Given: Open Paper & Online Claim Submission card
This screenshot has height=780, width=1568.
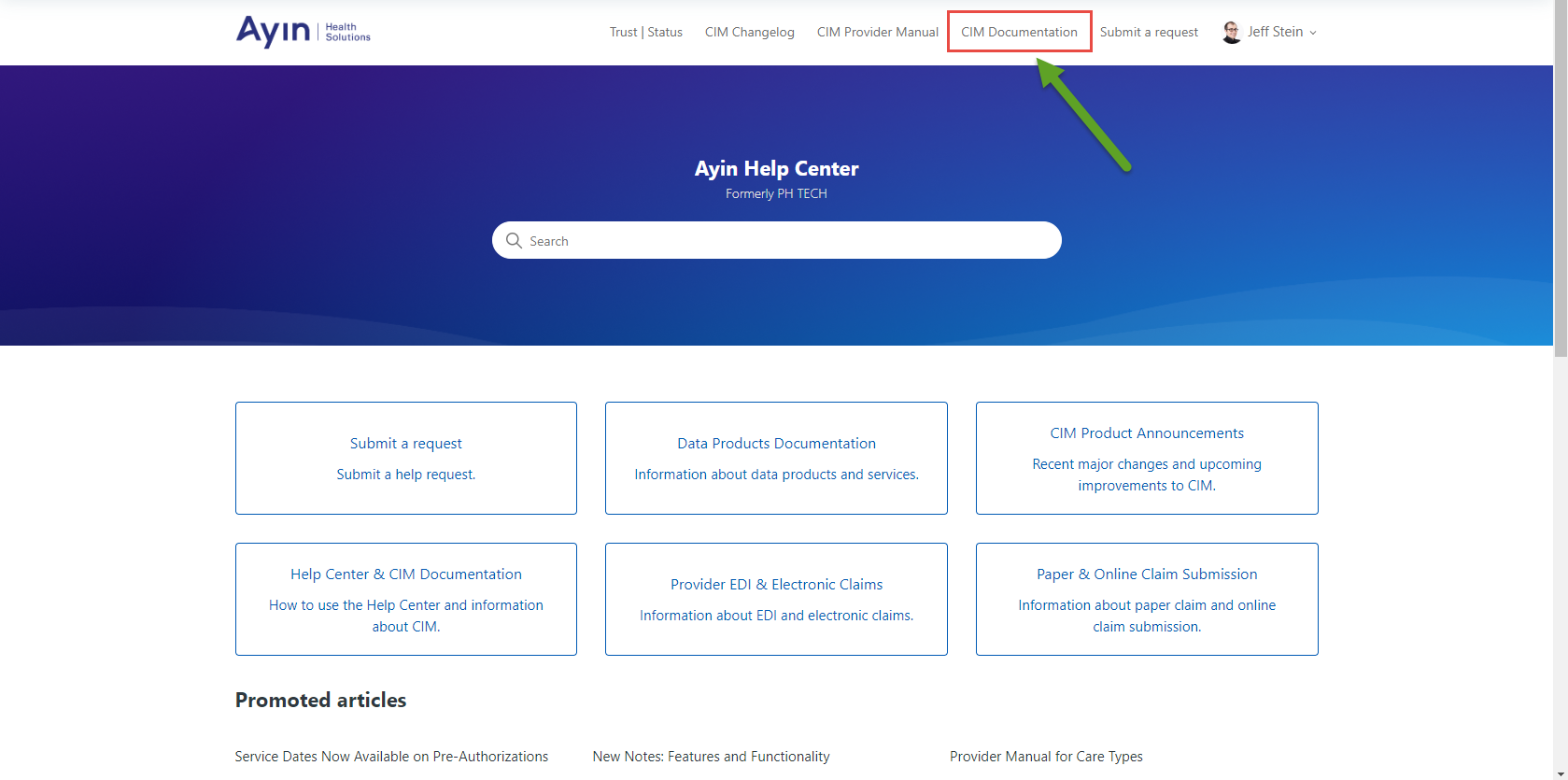Looking at the screenshot, I should (1147, 599).
